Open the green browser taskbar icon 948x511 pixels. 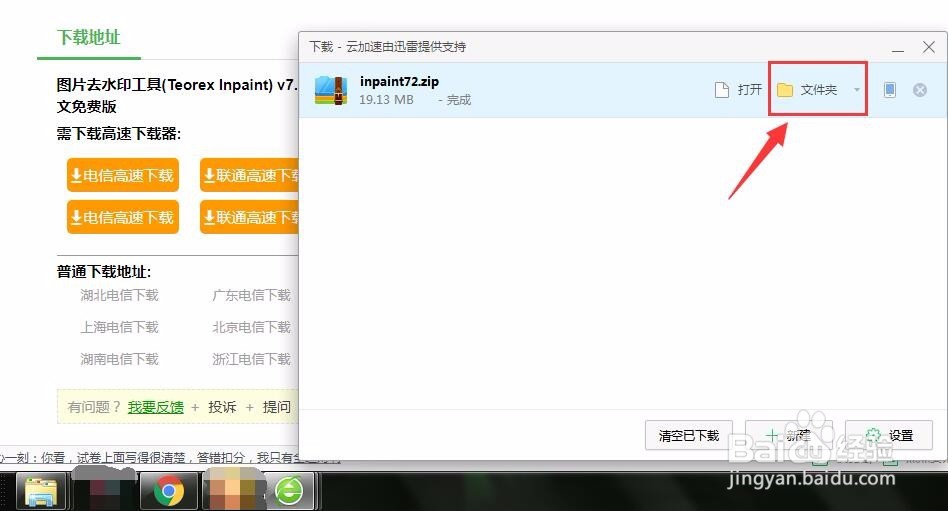pyautogui.click(x=290, y=491)
